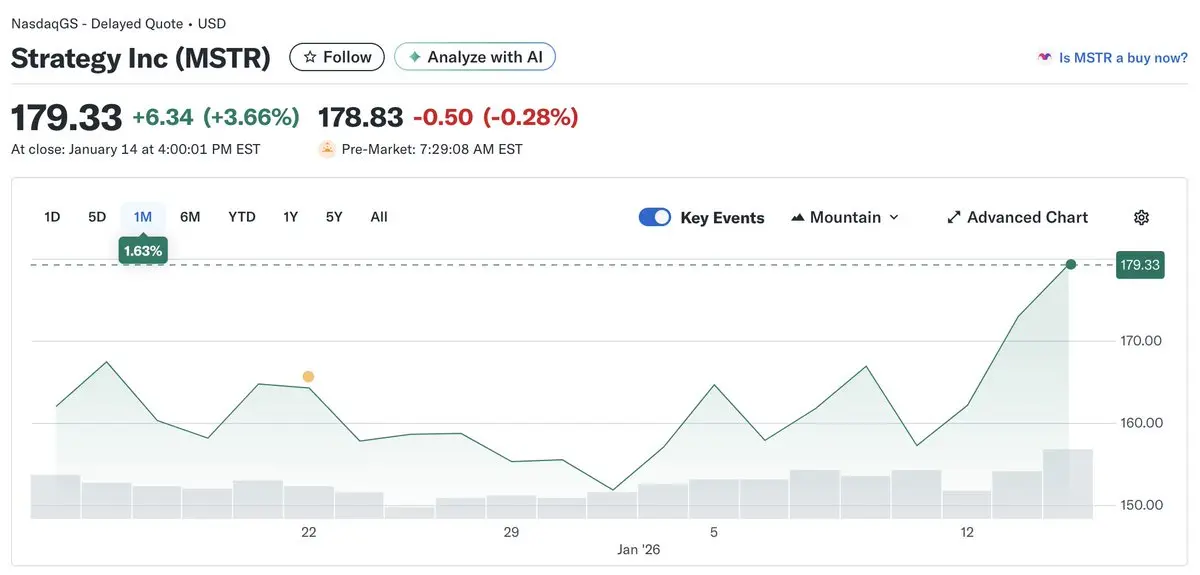
Task: Switch to the 5D range tab
Action: (97, 217)
